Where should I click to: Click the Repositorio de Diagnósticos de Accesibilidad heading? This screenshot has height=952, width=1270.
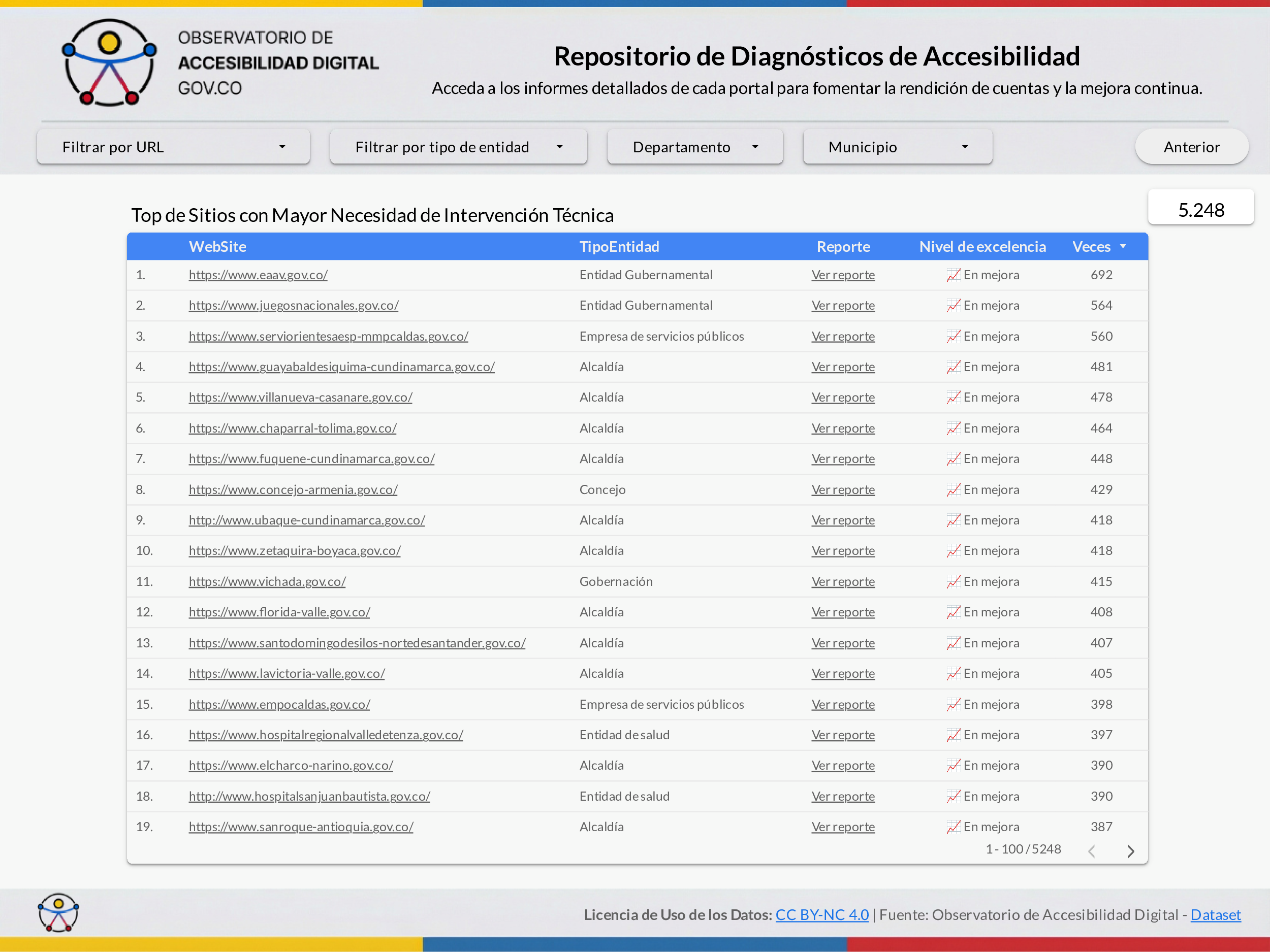tap(816, 56)
